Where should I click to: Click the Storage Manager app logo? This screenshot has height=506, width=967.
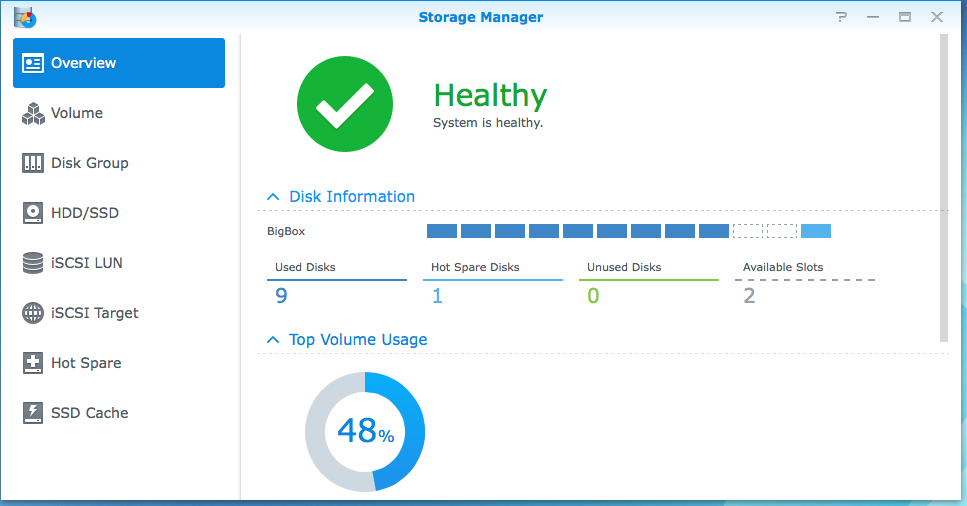pyautogui.click(x=24, y=17)
